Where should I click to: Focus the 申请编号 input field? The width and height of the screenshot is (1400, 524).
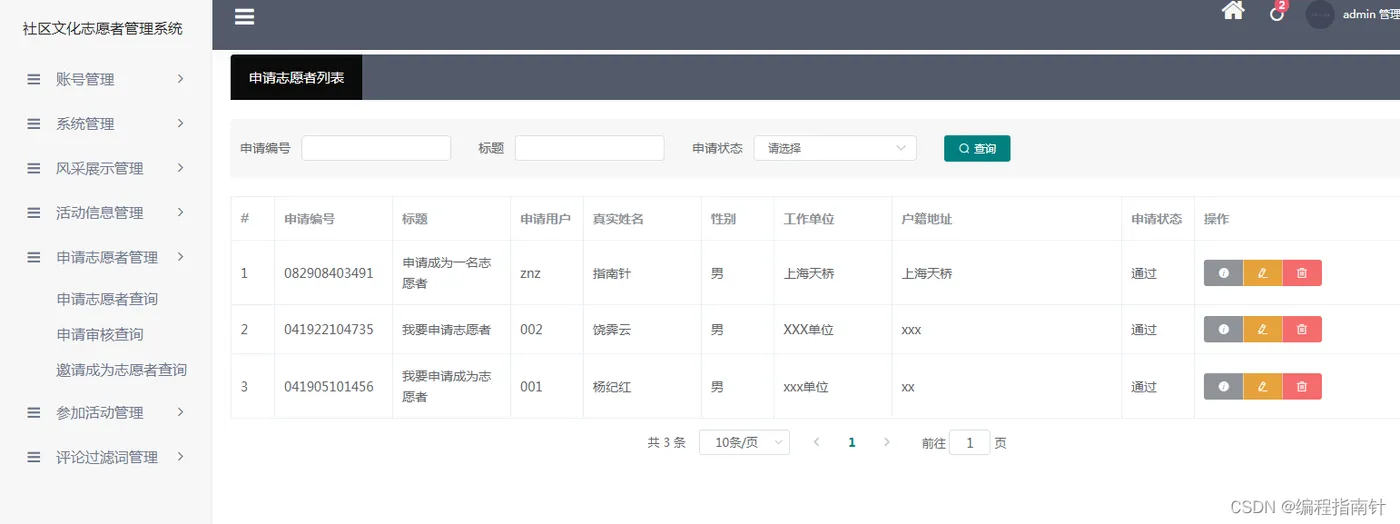[376, 148]
